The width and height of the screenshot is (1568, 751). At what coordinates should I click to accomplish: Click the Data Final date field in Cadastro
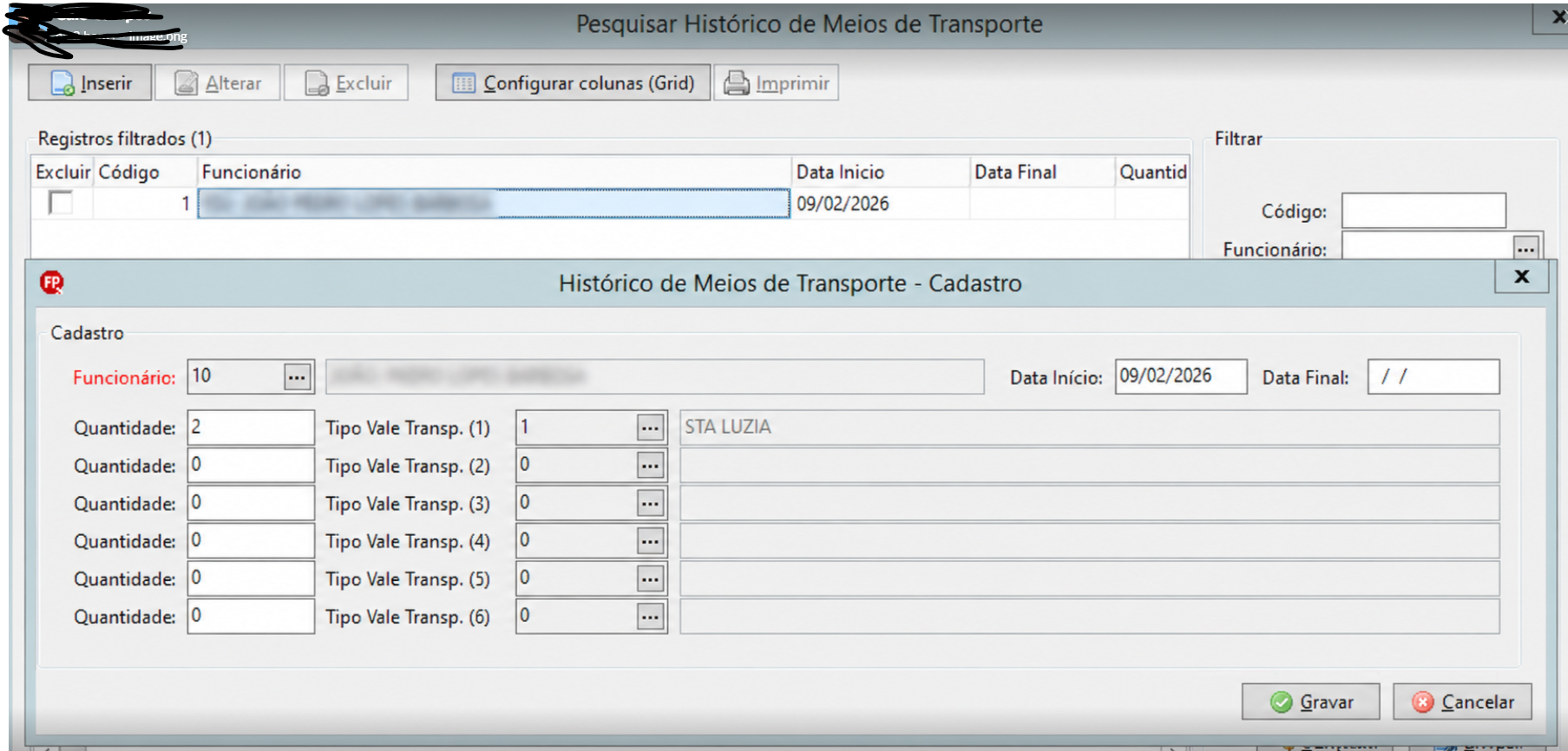point(1433,376)
